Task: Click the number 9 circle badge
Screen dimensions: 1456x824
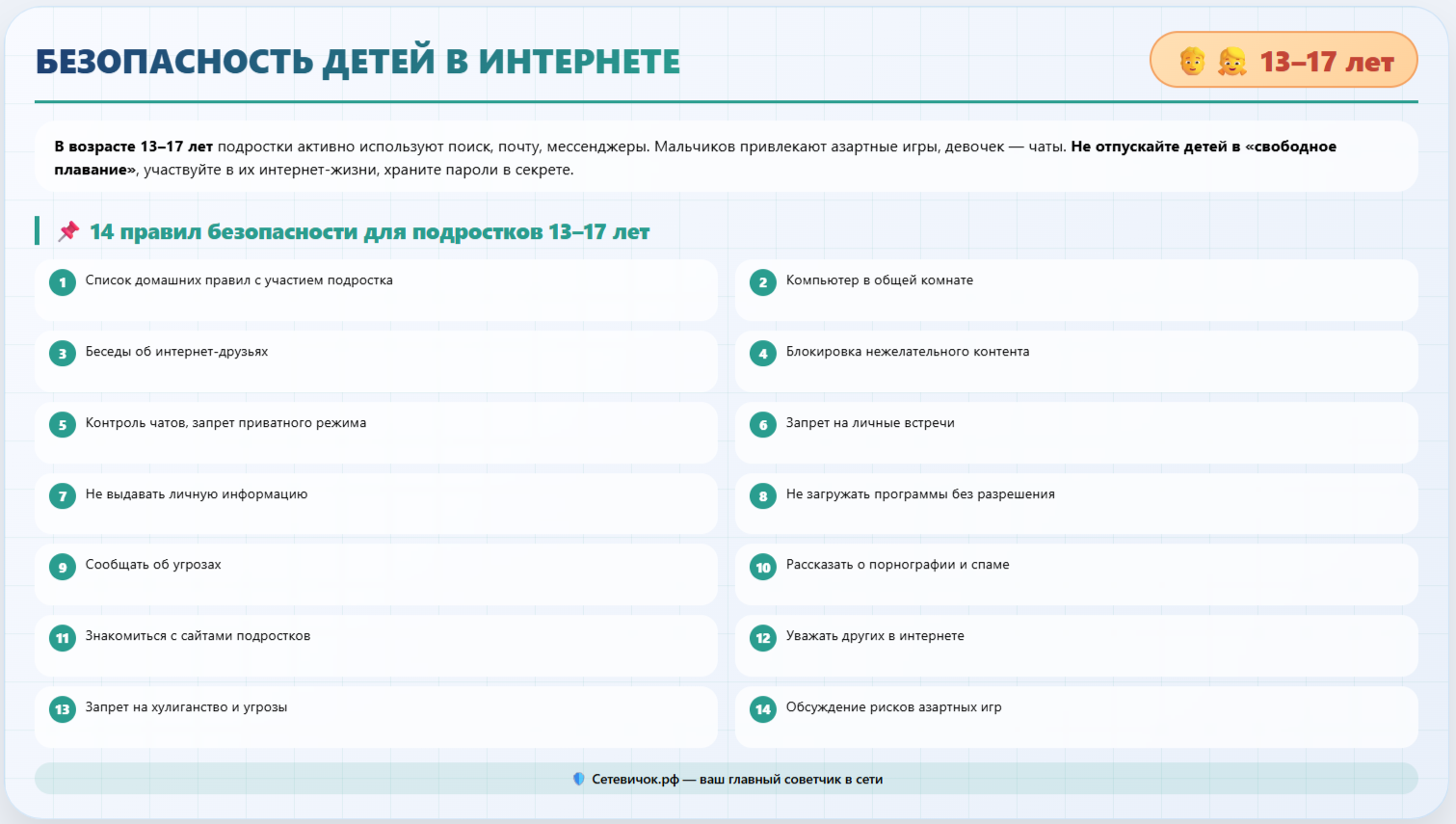Action: pos(63,567)
